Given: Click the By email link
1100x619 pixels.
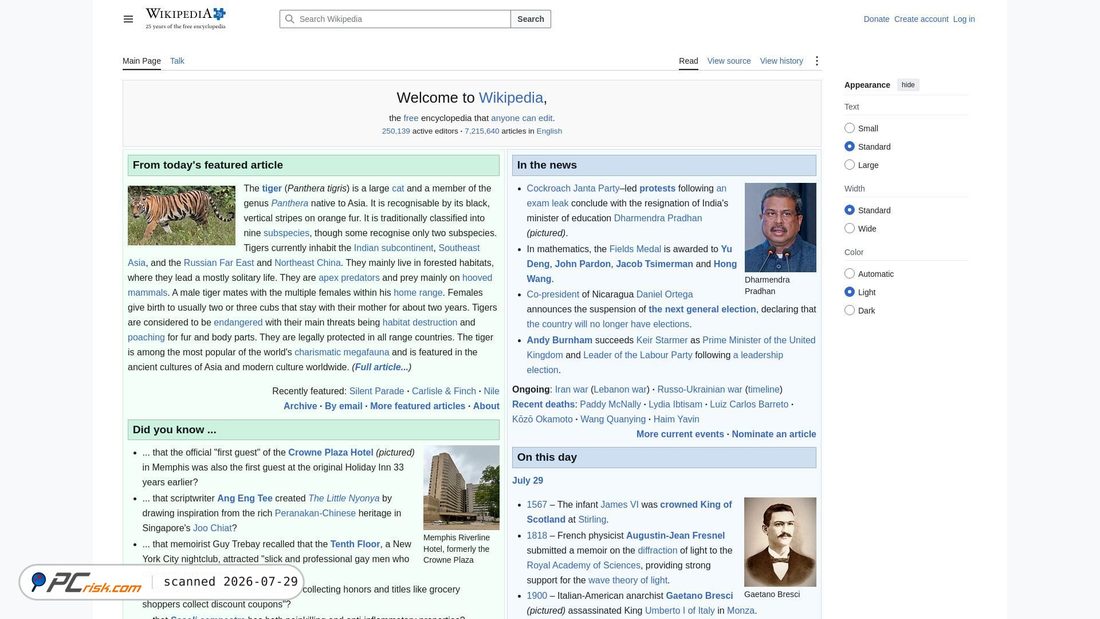Looking at the screenshot, I should tap(344, 406).
